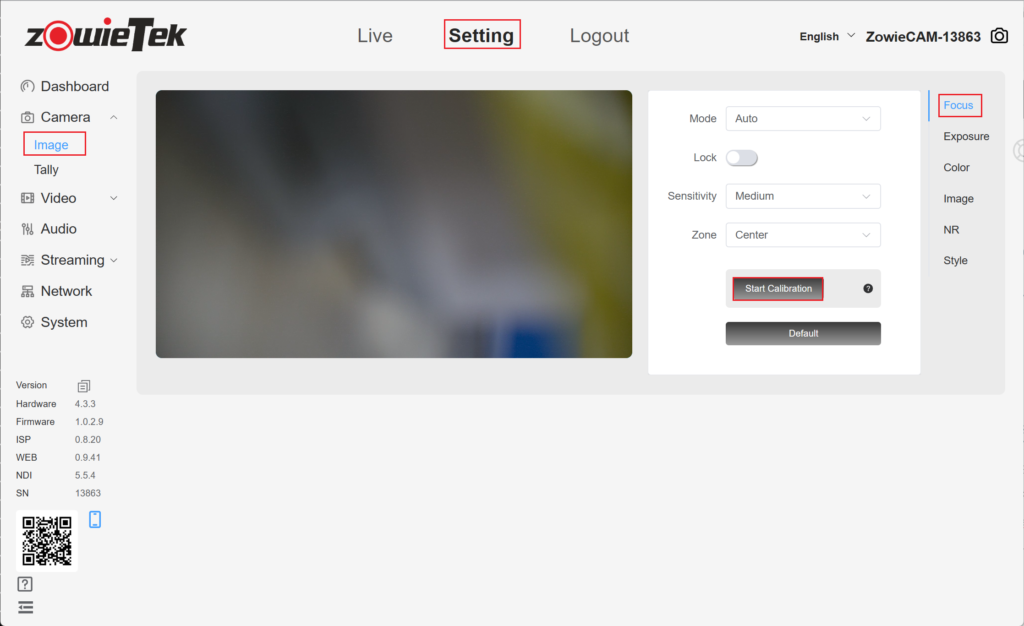
Task: Switch to the Live tab
Action: (375, 36)
